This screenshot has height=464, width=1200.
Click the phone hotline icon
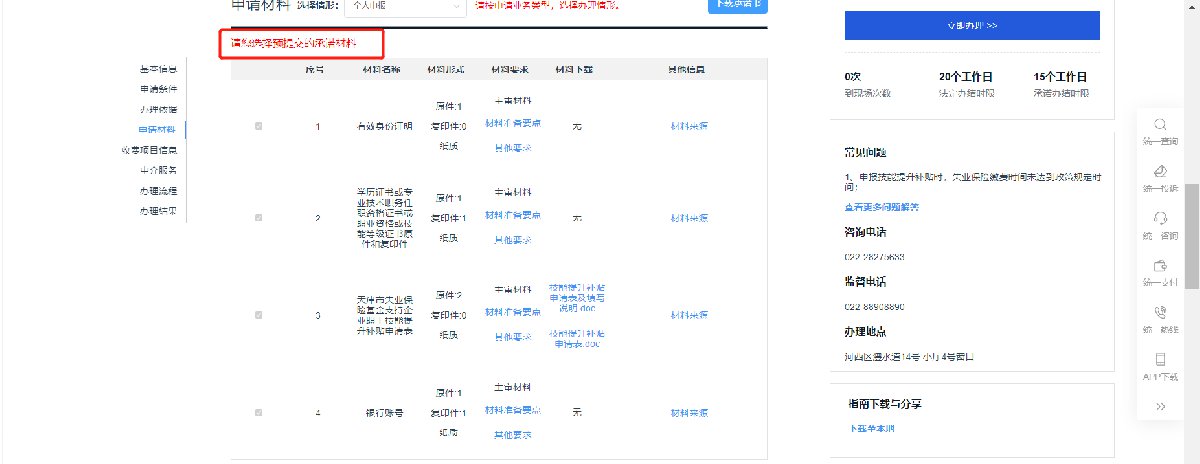[x=1160, y=313]
